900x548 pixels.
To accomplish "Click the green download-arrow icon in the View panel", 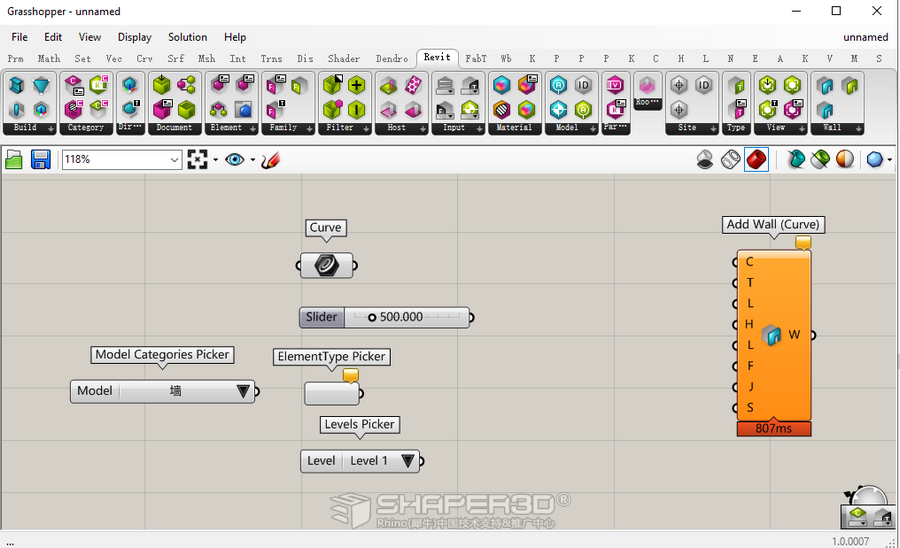I will (767, 85).
